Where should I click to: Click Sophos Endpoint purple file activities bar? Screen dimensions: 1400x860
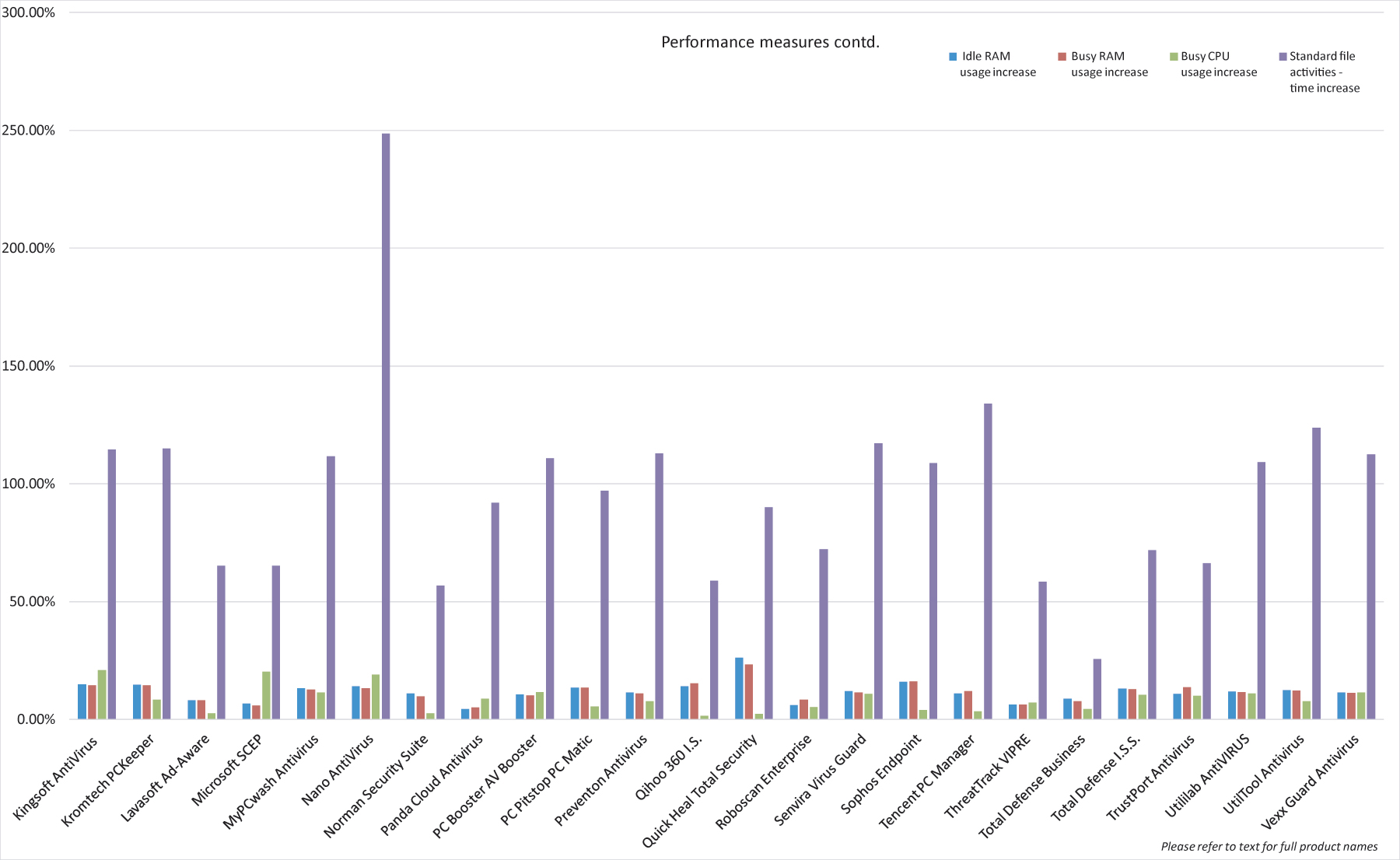(933, 591)
